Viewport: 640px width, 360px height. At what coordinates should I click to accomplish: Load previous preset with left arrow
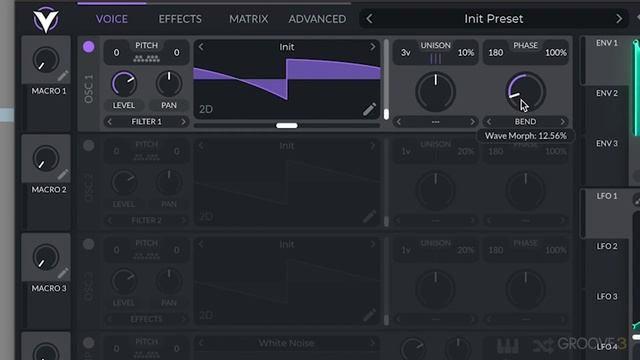[369, 18]
